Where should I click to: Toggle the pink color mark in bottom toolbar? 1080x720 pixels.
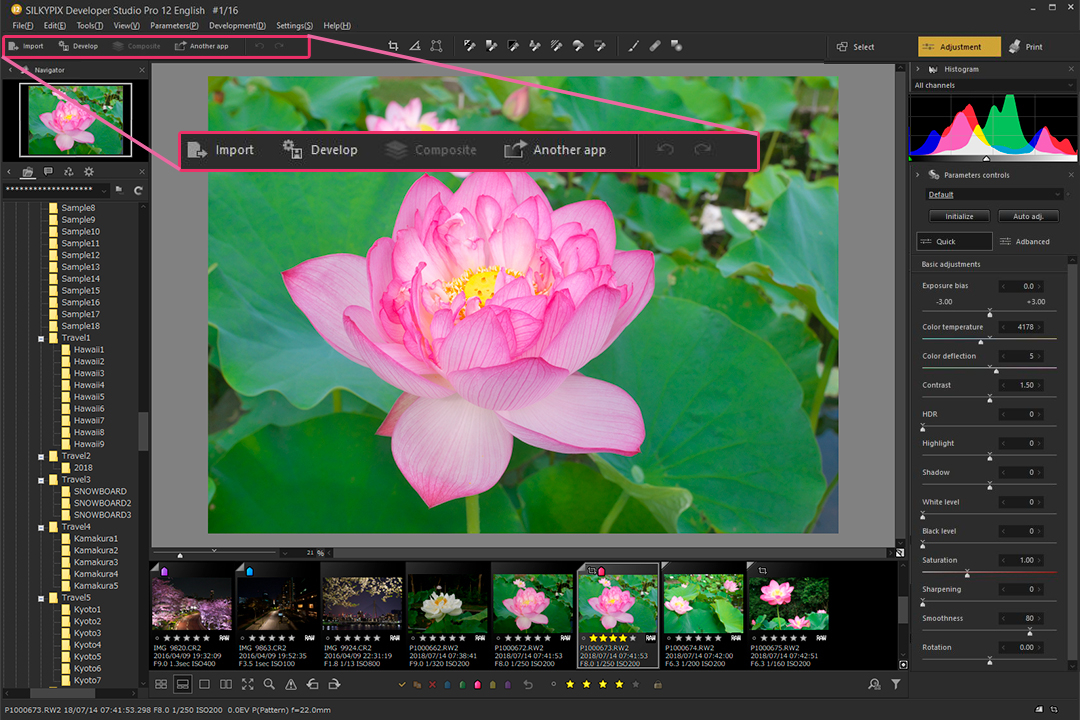[477, 685]
